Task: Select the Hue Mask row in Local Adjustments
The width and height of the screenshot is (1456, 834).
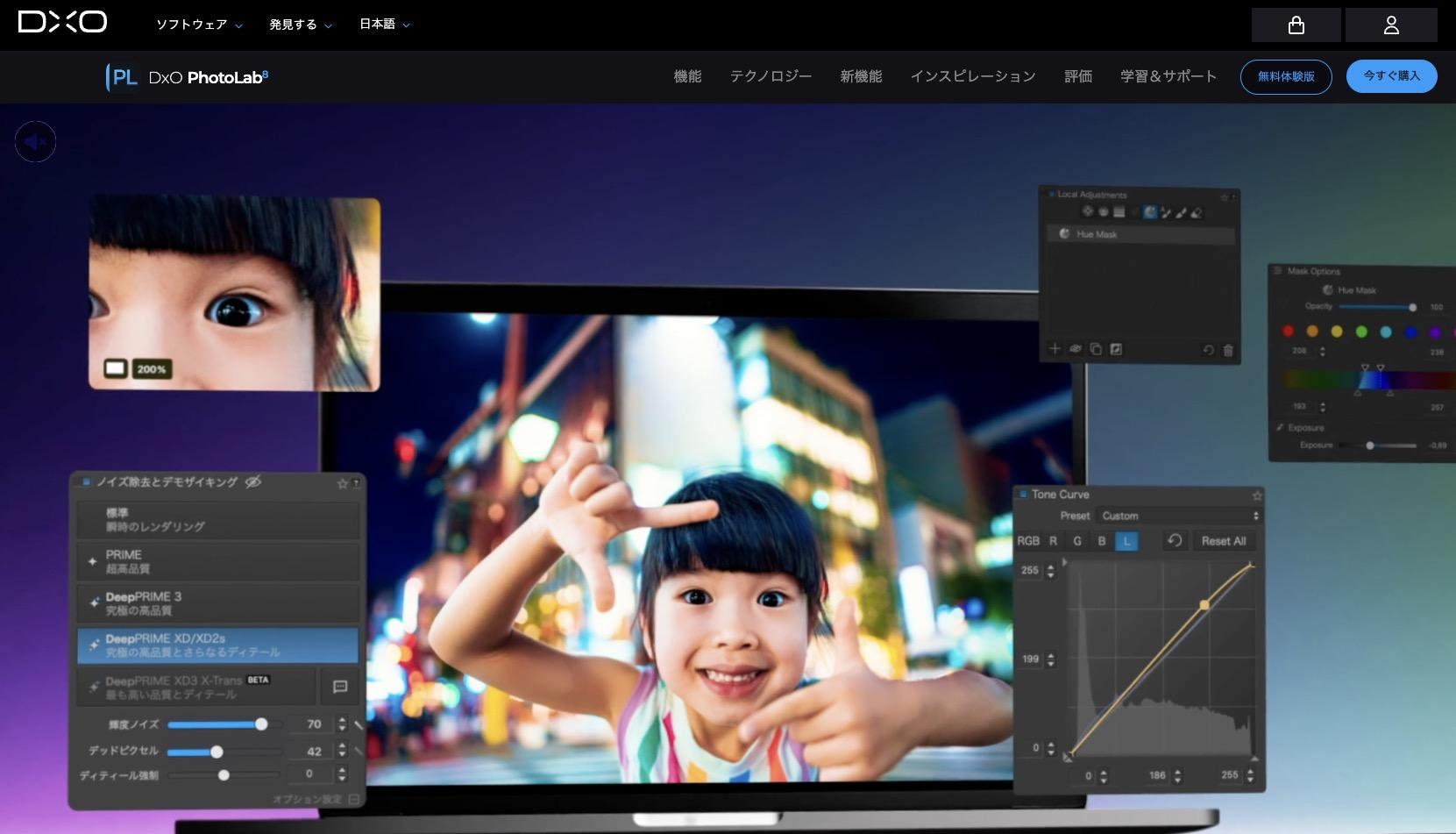Action: click(x=1140, y=234)
